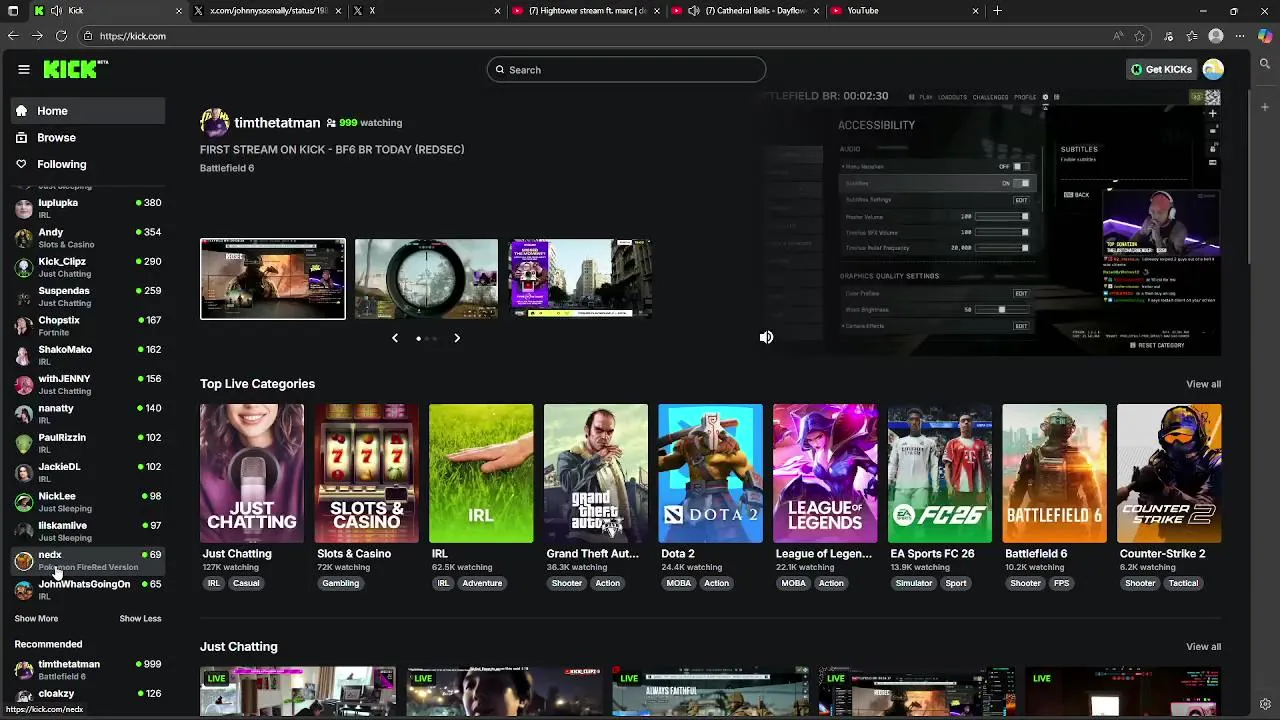Switch to the Hightower stream tab
The width and height of the screenshot is (1280, 720).
click(x=587, y=11)
